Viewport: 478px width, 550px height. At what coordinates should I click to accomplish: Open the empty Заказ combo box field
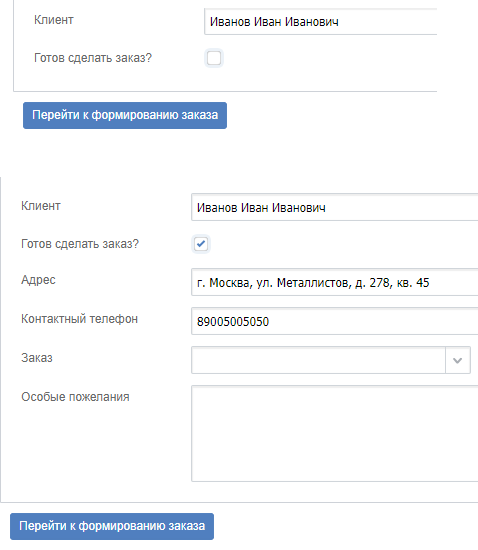[x=318, y=360]
